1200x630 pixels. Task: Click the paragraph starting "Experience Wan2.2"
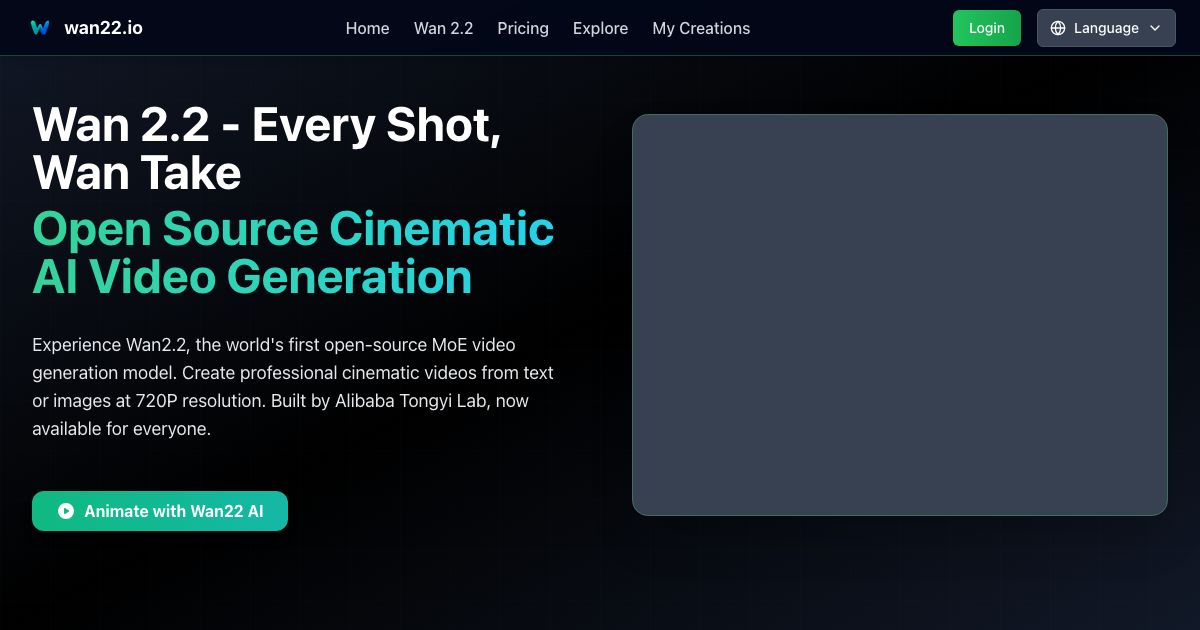point(293,387)
